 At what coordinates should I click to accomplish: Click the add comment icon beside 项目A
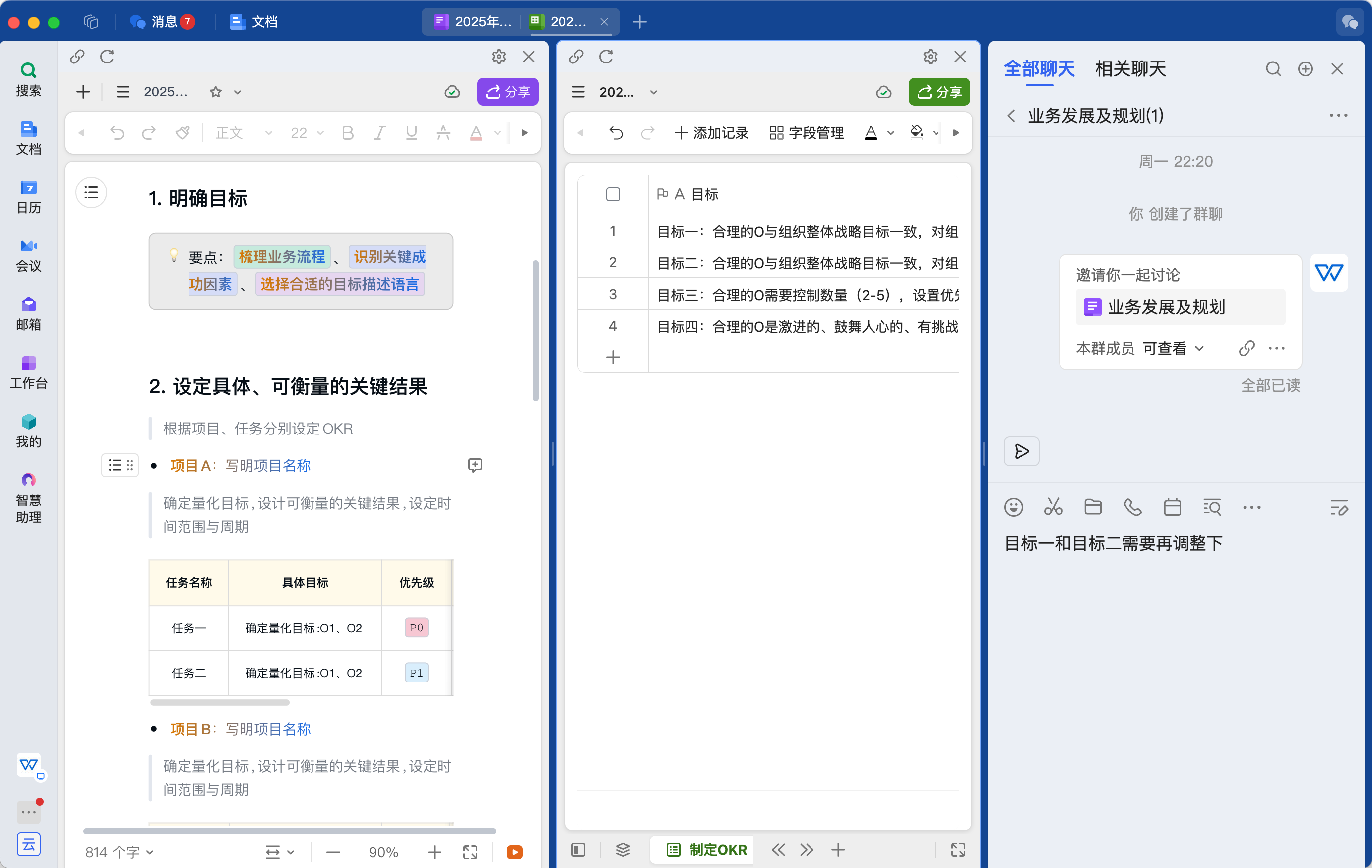(475, 465)
